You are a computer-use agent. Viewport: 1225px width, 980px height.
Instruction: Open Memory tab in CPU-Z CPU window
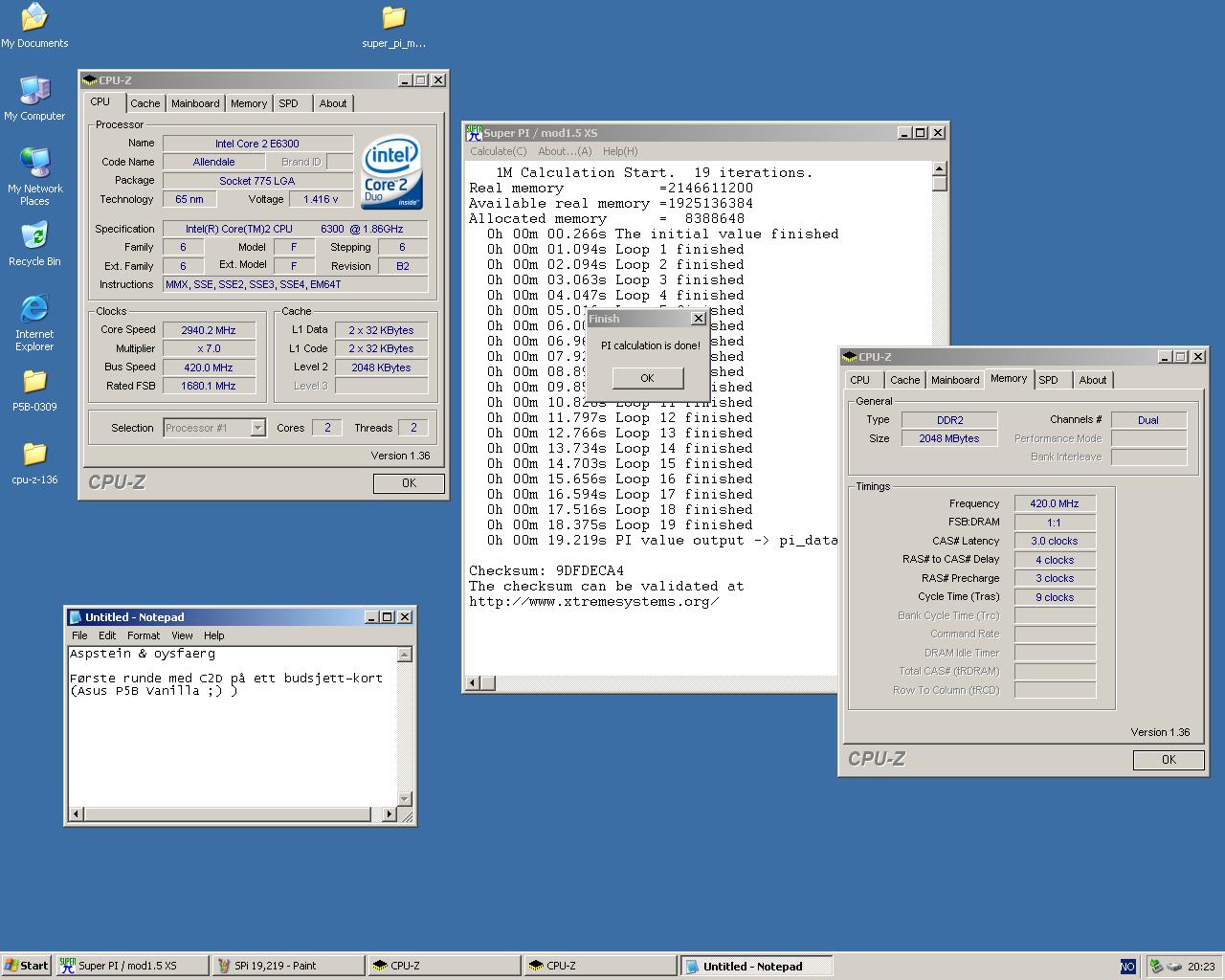249,103
